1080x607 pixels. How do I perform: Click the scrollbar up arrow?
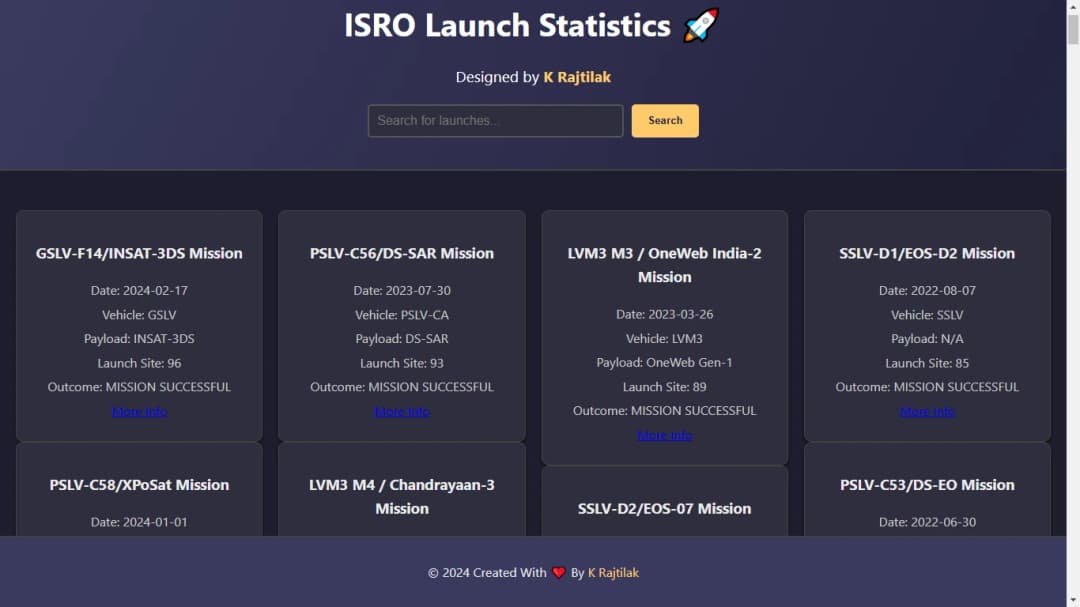[x=1072, y=8]
